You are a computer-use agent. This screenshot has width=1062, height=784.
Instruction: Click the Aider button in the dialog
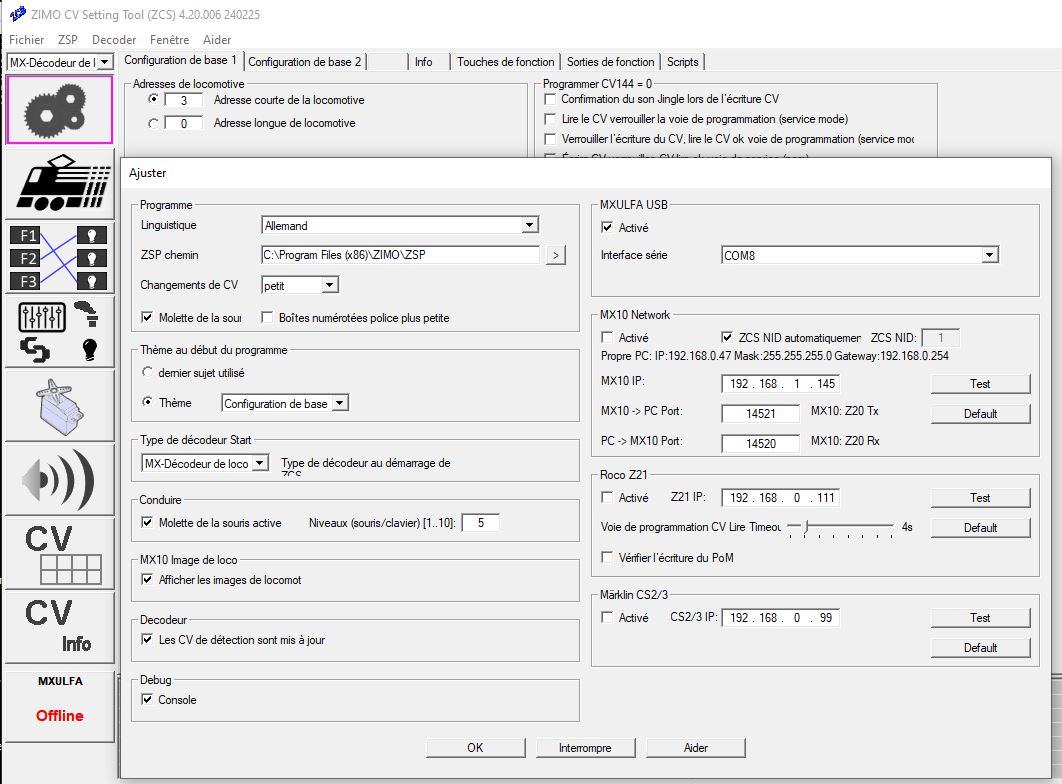(x=696, y=747)
